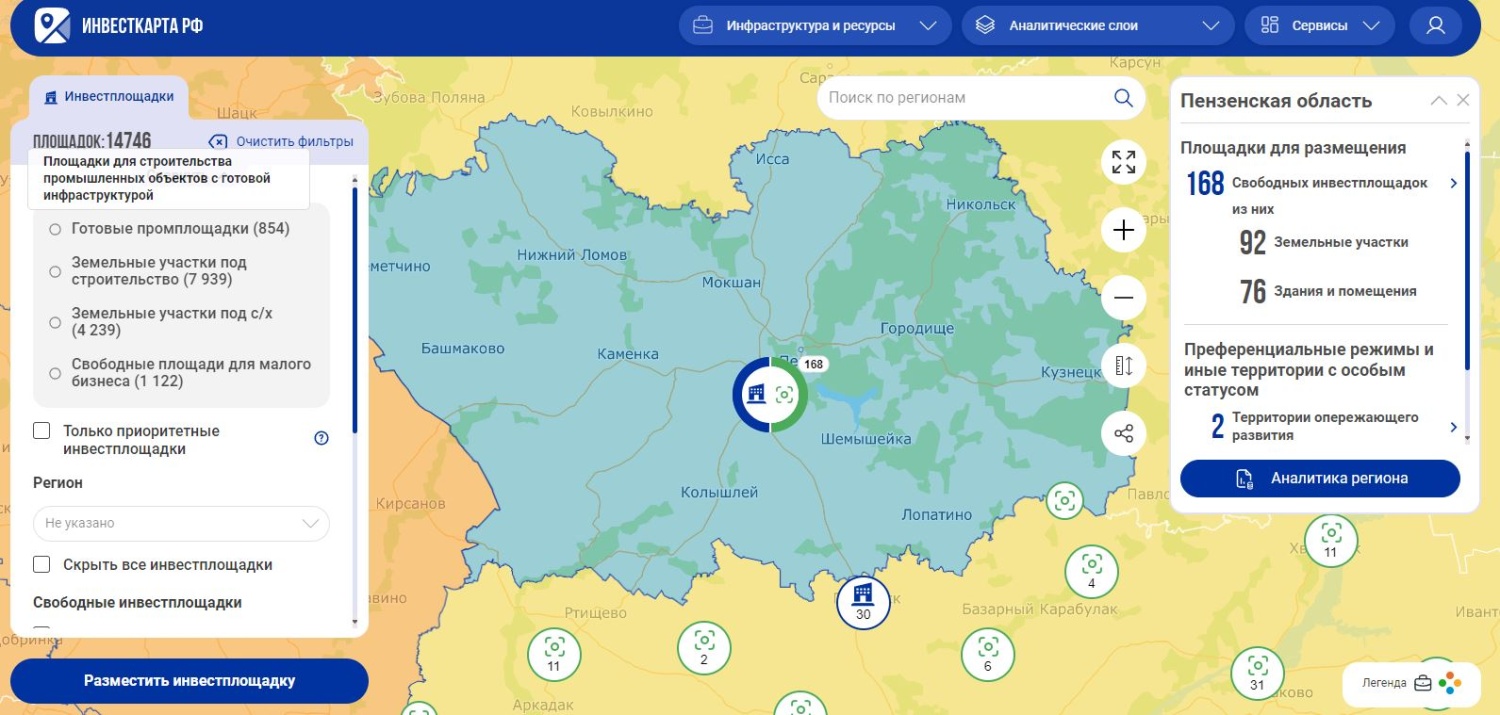Zoom out the map with minus button
The height and width of the screenshot is (715, 1500).
pyautogui.click(x=1124, y=298)
